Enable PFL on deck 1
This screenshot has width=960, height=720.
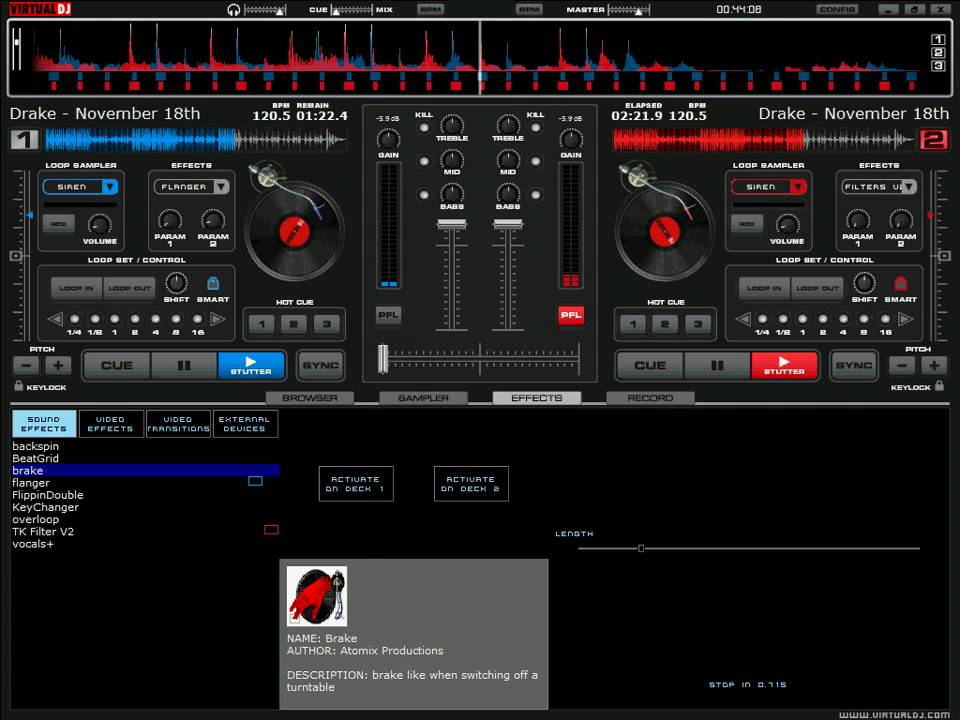coord(389,315)
